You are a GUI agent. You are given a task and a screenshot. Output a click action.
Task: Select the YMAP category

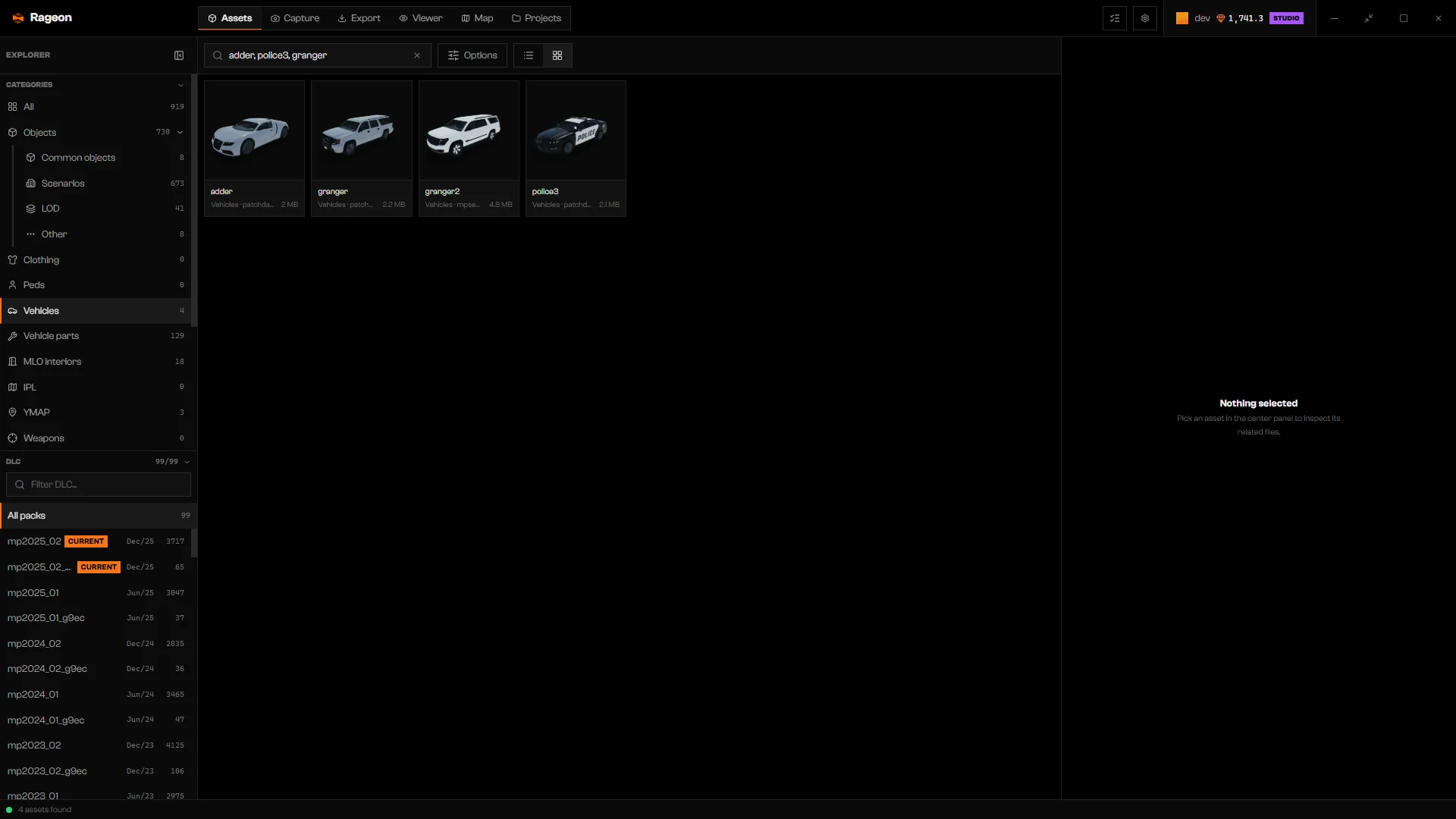tap(96, 413)
